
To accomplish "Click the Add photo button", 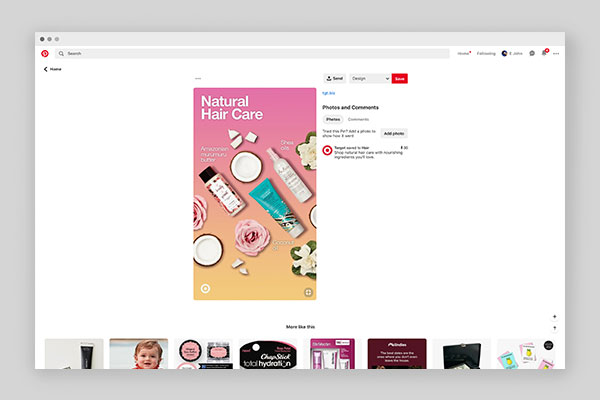I will pyautogui.click(x=394, y=134).
